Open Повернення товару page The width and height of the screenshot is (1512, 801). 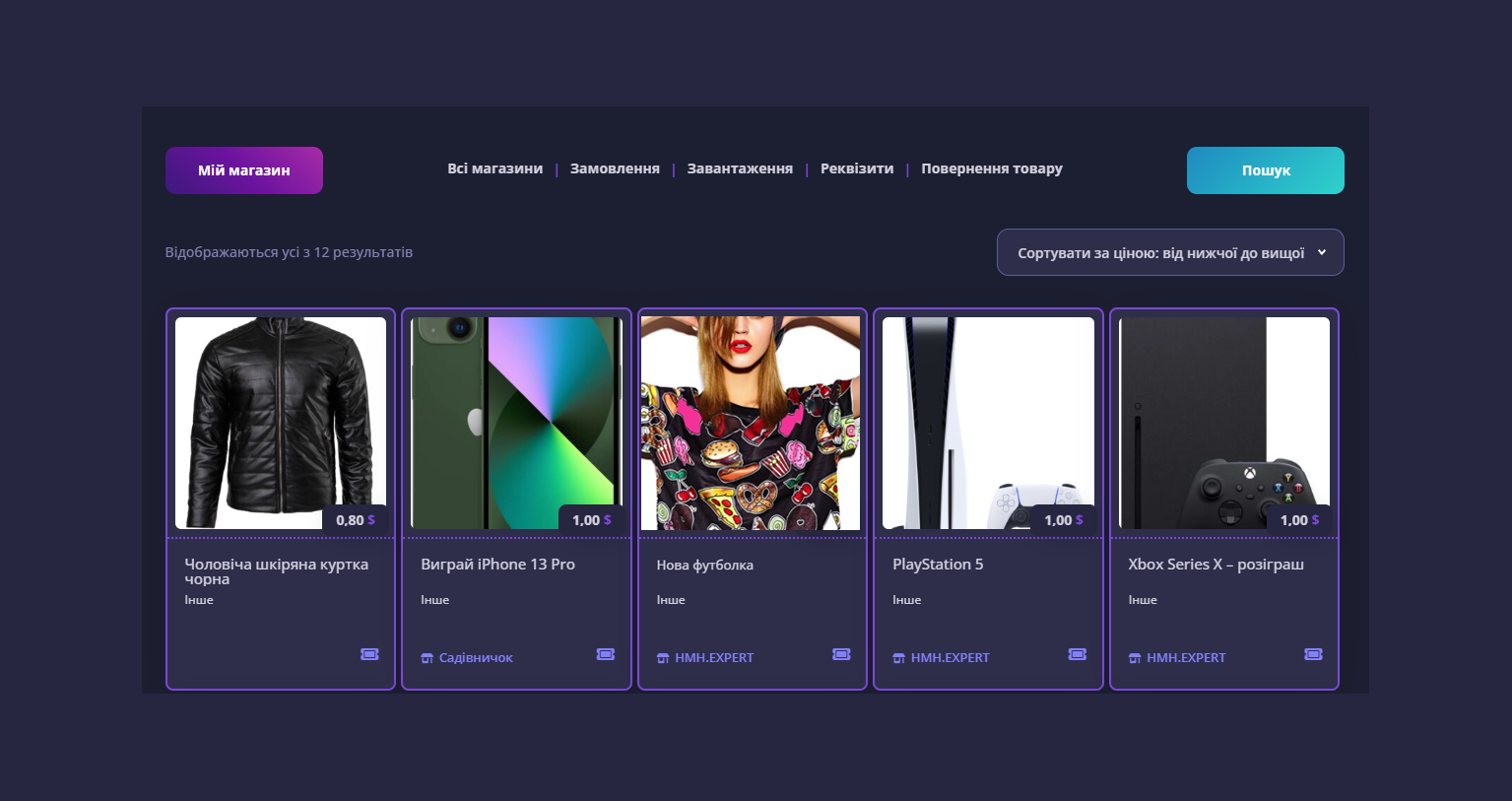click(x=992, y=168)
